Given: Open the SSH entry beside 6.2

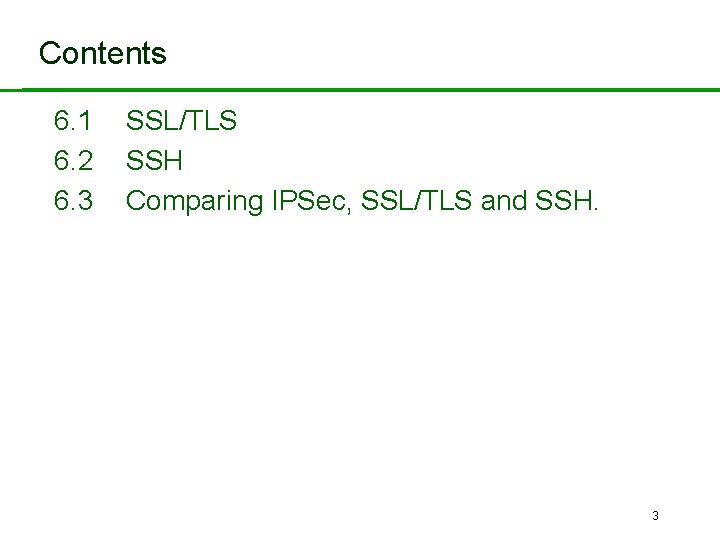Looking at the screenshot, I should pos(154,161).
